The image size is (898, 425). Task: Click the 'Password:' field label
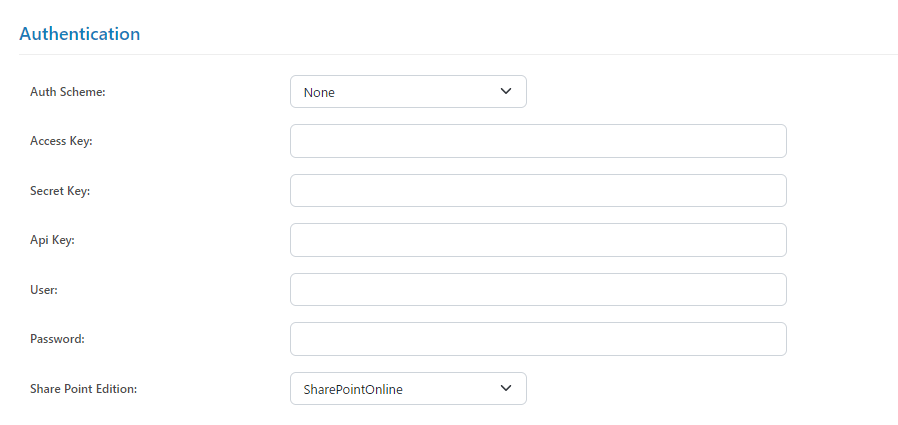[x=57, y=339]
